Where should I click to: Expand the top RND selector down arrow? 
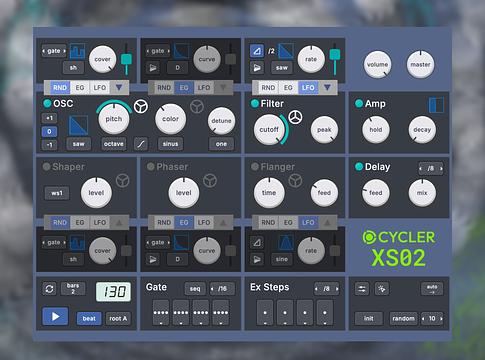(x=119, y=88)
